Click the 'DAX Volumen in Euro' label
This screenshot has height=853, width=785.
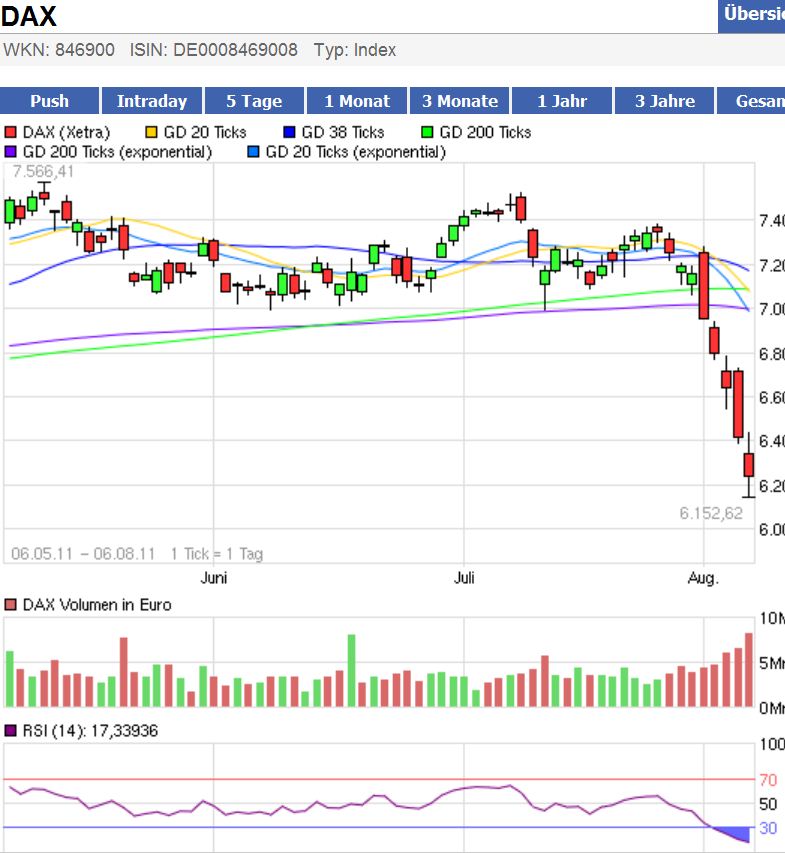pyautogui.click(x=97, y=605)
